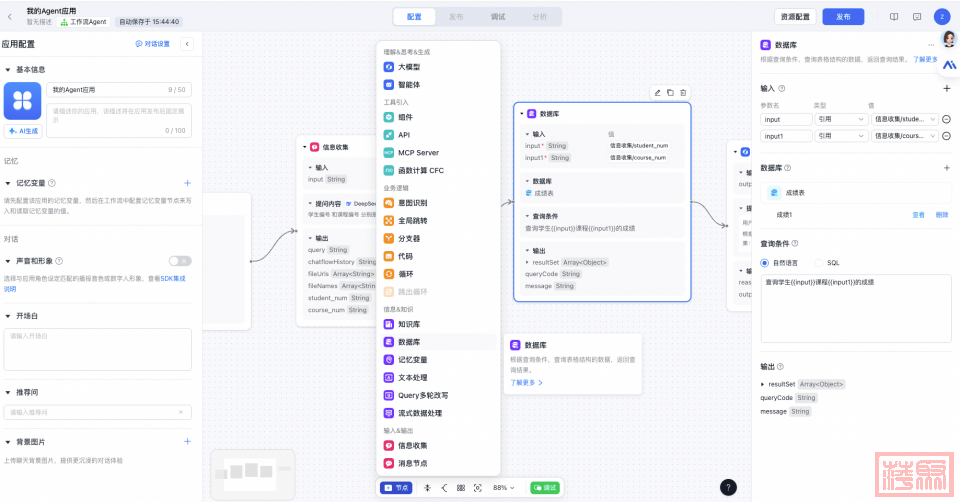Add an MCP Server node from the list
960x502 pixels.
[418, 153]
